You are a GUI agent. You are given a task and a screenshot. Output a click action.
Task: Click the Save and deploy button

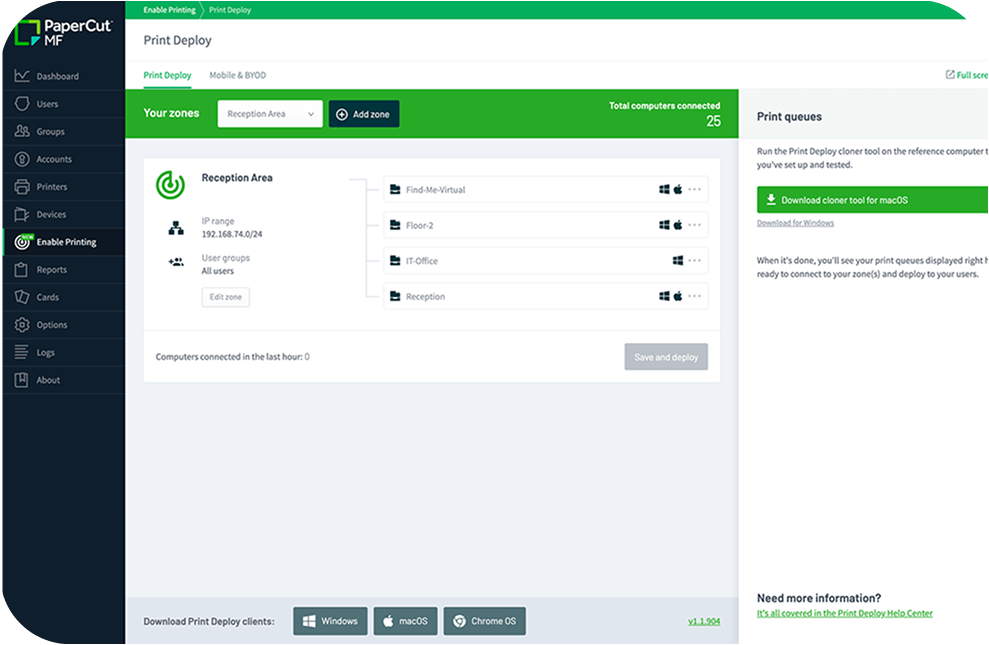[666, 357]
